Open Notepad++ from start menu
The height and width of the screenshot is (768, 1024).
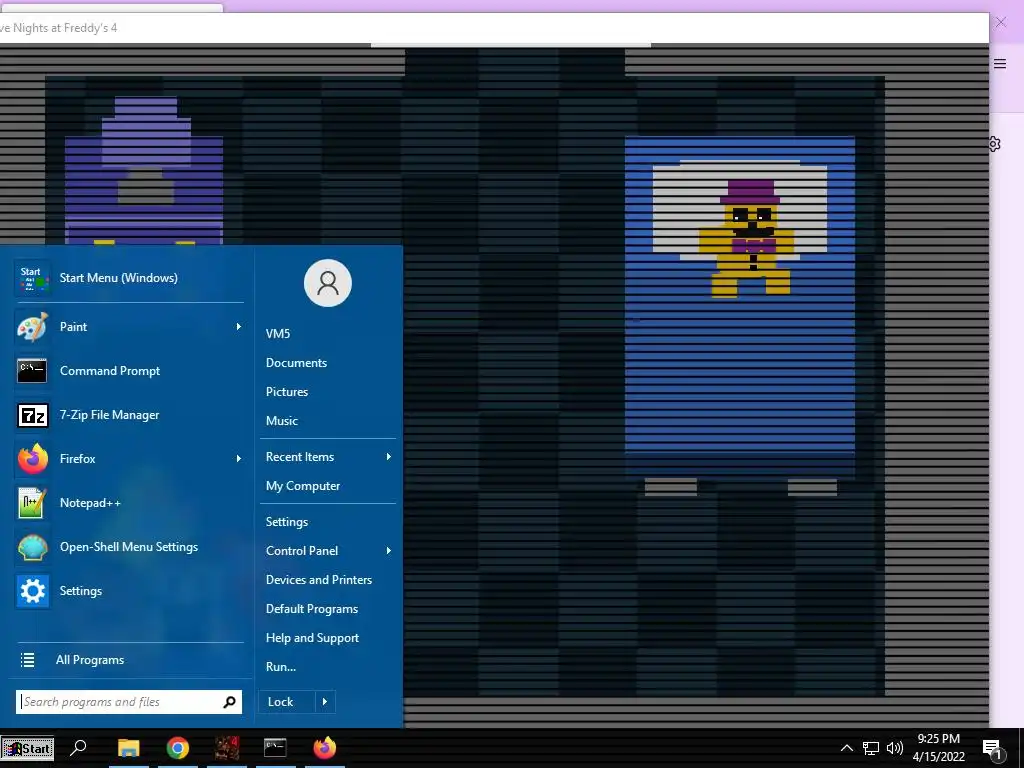tap(129, 503)
